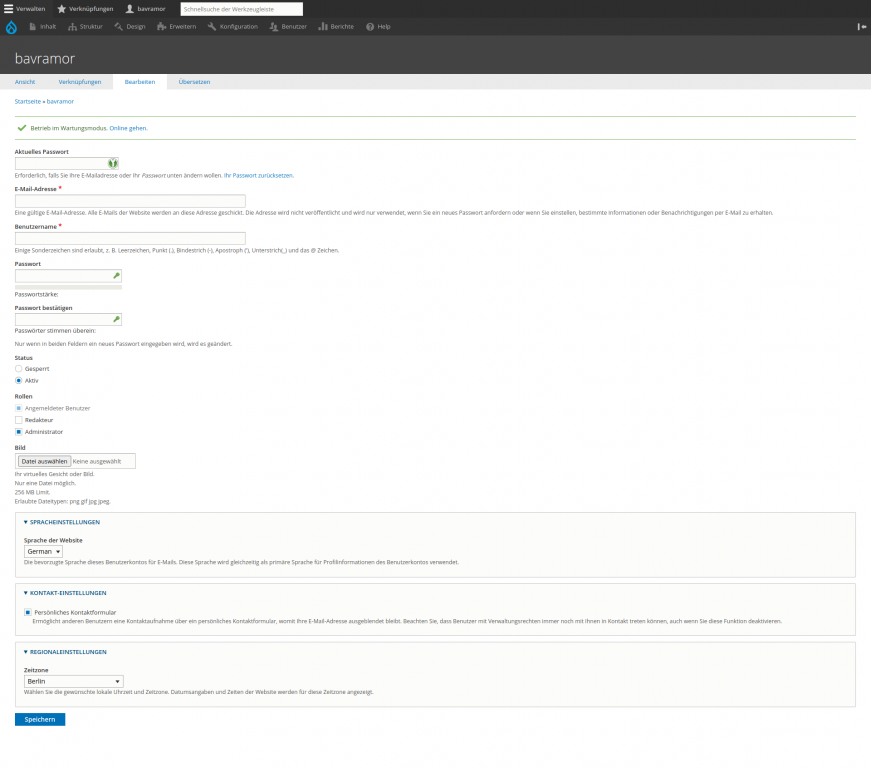Click the toolbar orientation toggle icon
The height and width of the screenshot is (768, 871).
point(861,26)
